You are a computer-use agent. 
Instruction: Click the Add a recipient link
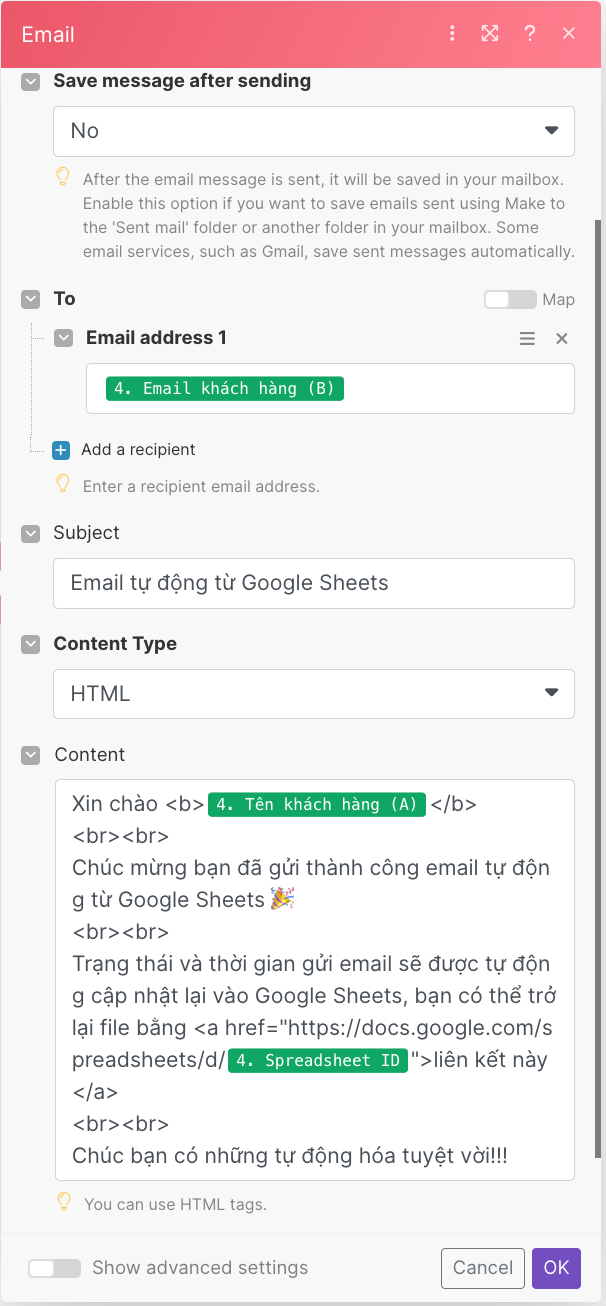[x=138, y=450]
